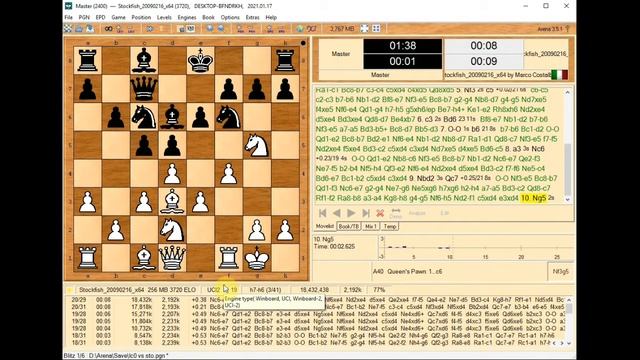Click the Stockfish clock showing 00:08
Screen dimensions: 640x360
pos(484,46)
